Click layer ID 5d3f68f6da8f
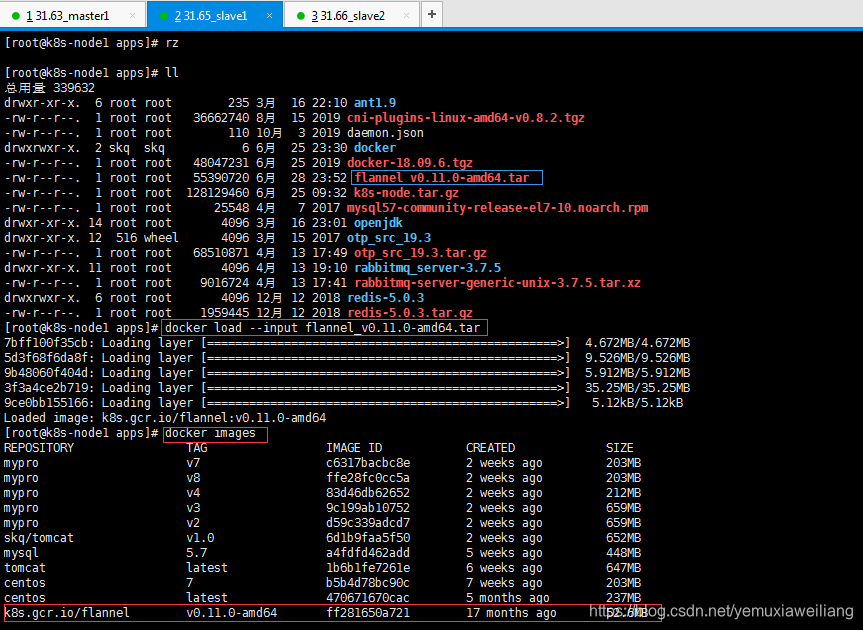The width and height of the screenshot is (863, 630). [46, 358]
